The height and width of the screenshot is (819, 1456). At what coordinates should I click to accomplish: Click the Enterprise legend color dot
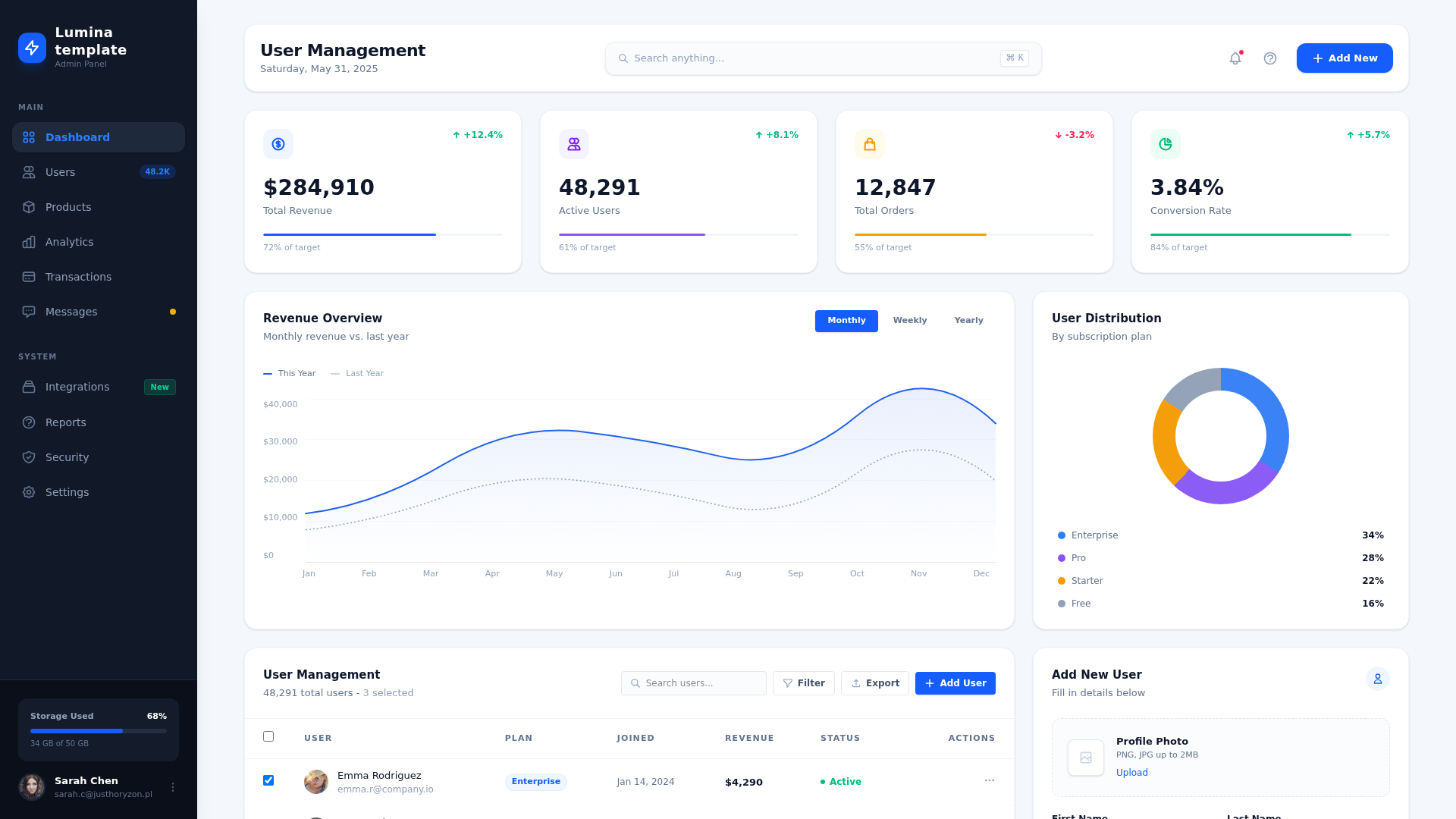click(x=1062, y=535)
